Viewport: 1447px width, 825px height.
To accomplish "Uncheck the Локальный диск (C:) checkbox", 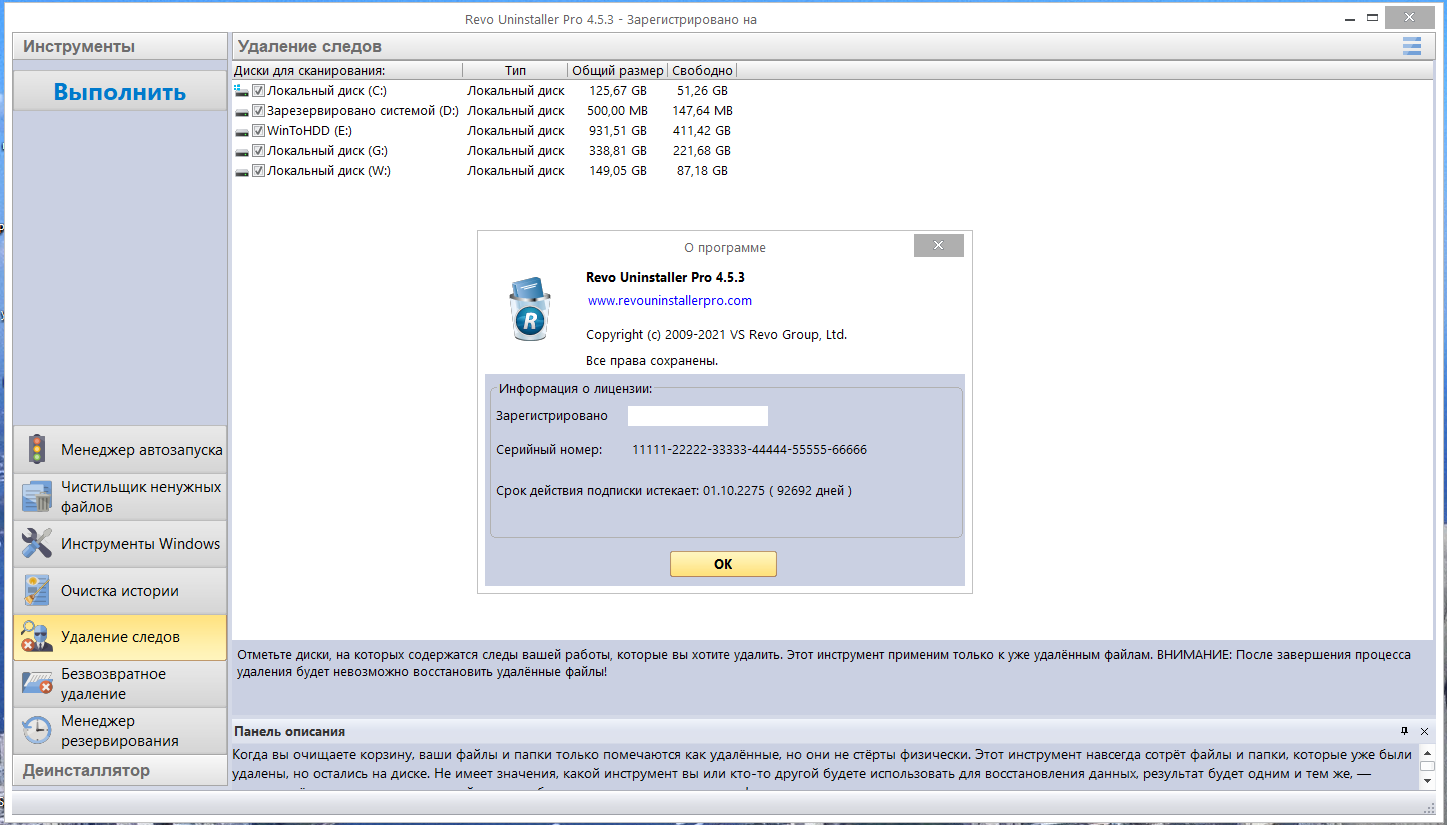I will pyautogui.click(x=258, y=91).
